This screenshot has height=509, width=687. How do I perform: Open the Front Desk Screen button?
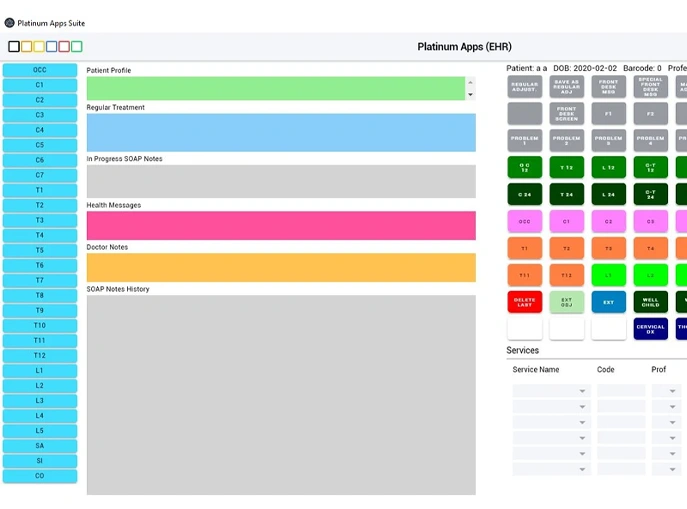(x=567, y=114)
